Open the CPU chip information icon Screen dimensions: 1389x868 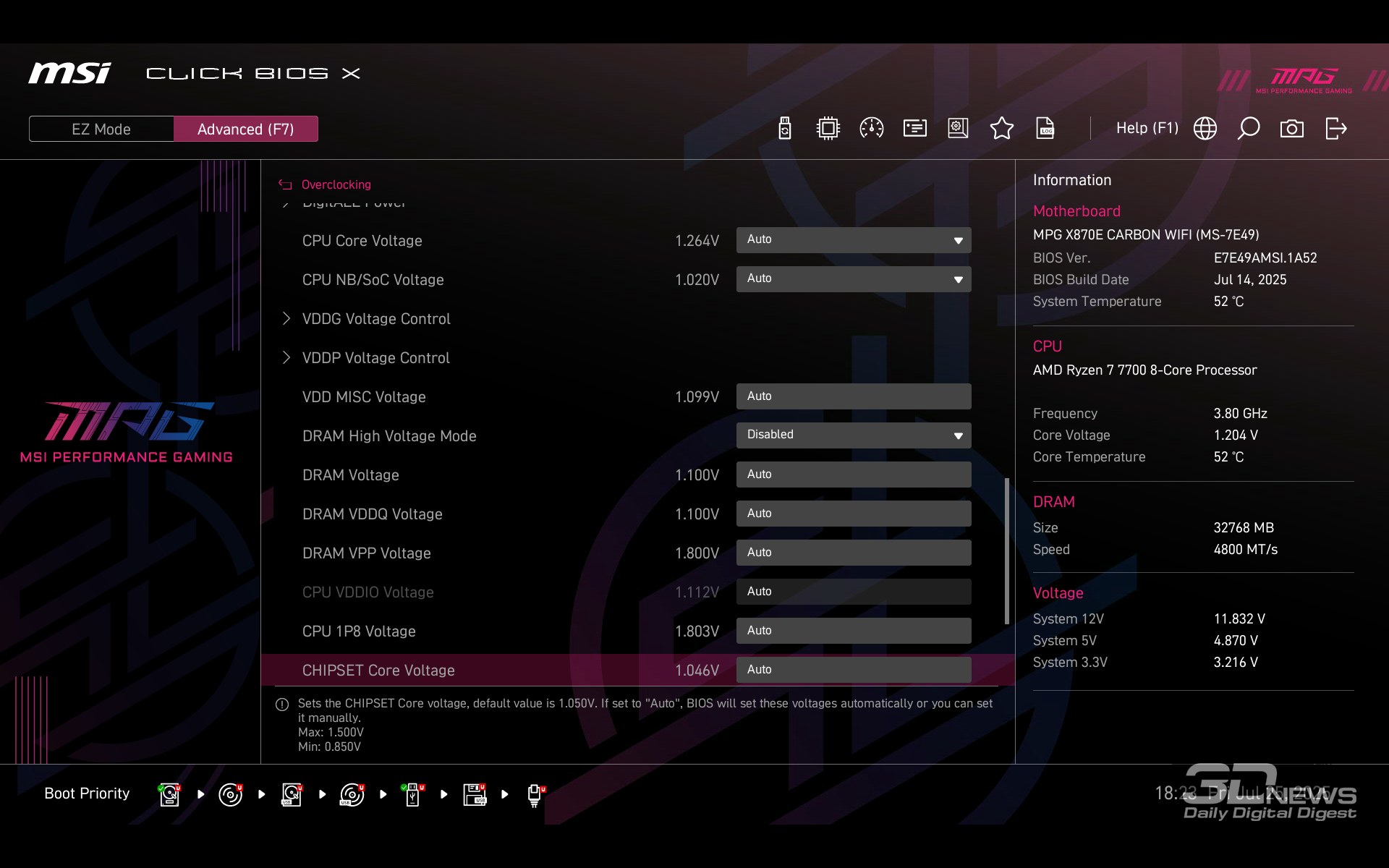tap(828, 129)
